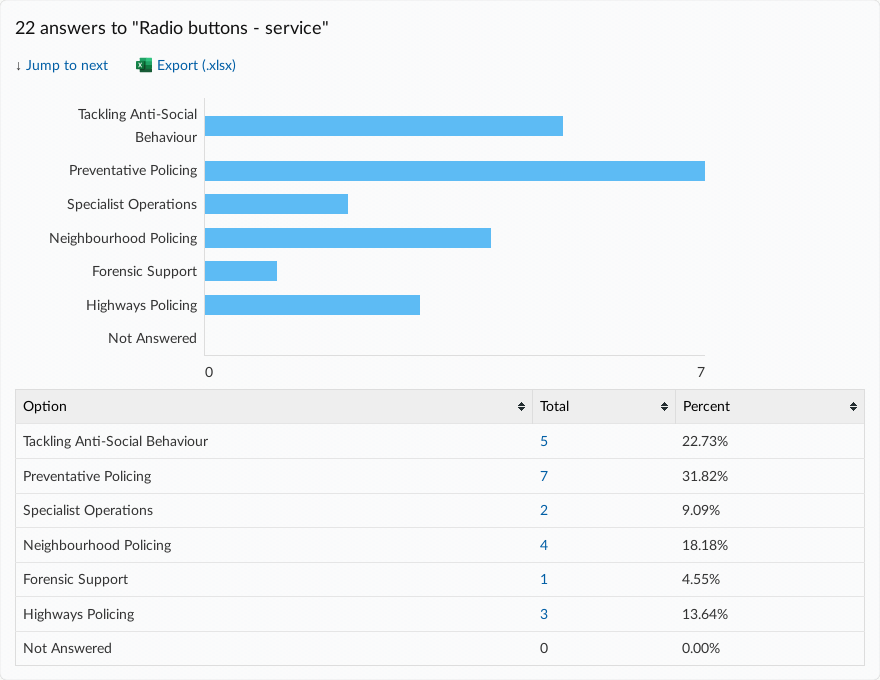This screenshot has width=880, height=680.
Task: Click the Jump to next link
Action: [x=62, y=66]
